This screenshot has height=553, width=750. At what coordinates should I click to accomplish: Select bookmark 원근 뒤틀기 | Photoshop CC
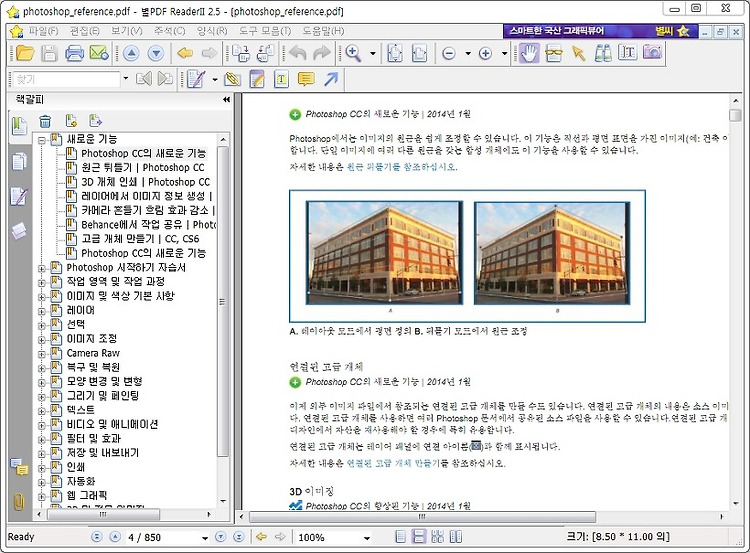click(143, 167)
